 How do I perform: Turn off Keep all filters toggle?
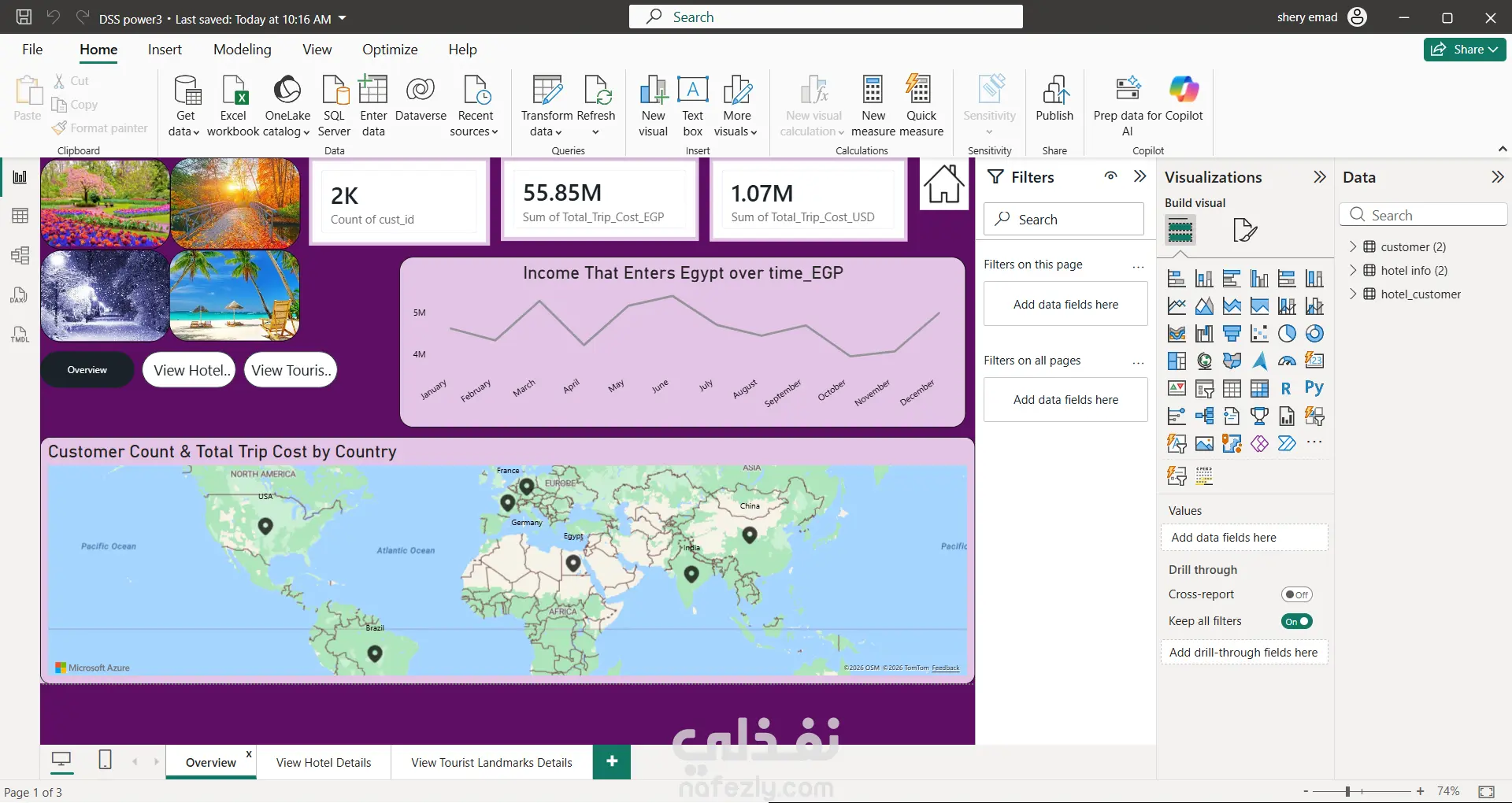click(1296, 622)
